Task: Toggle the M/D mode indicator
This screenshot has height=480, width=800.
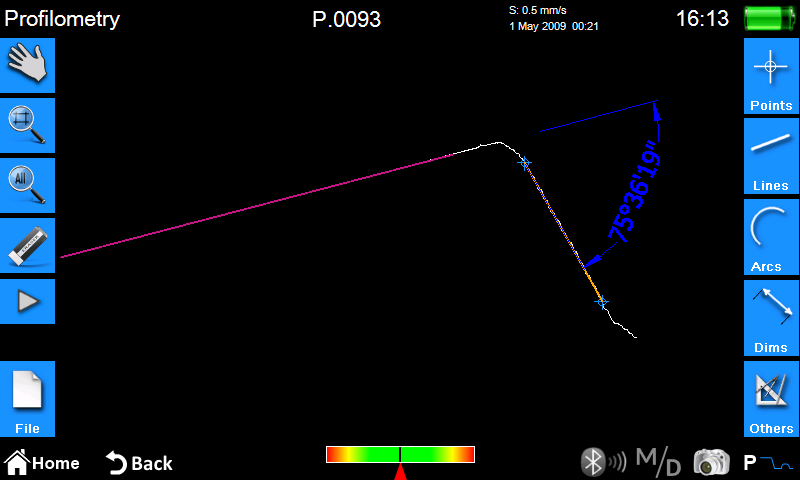Action: (659, 462)
